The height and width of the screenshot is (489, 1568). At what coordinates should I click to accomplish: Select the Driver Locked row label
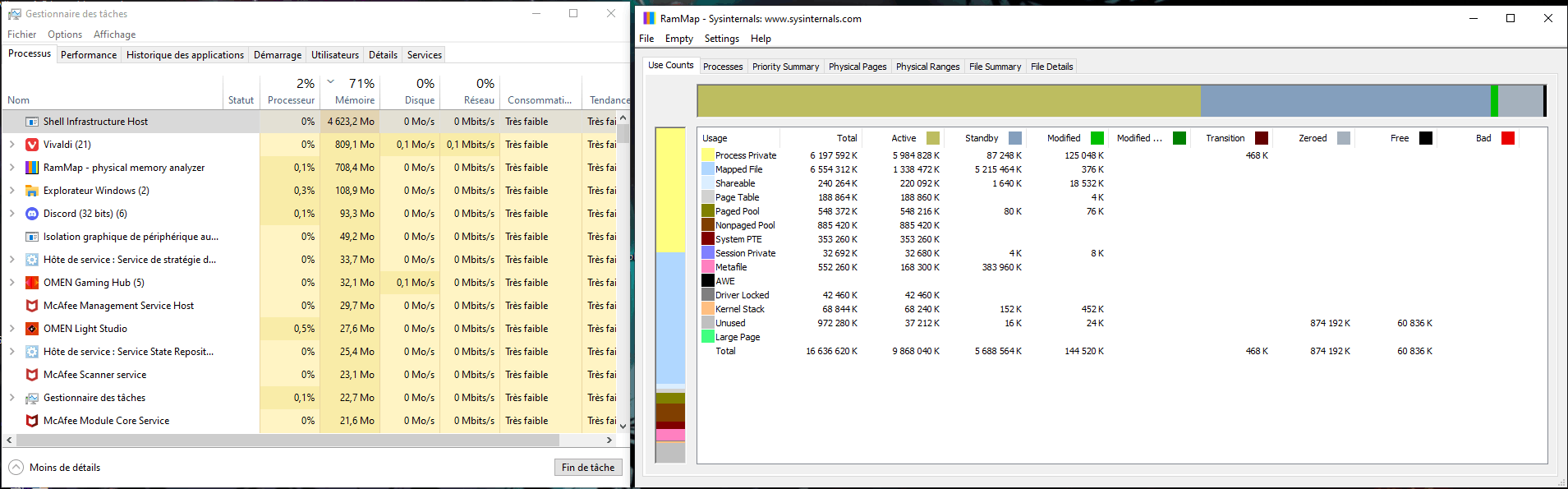click(x=742, y=295)
